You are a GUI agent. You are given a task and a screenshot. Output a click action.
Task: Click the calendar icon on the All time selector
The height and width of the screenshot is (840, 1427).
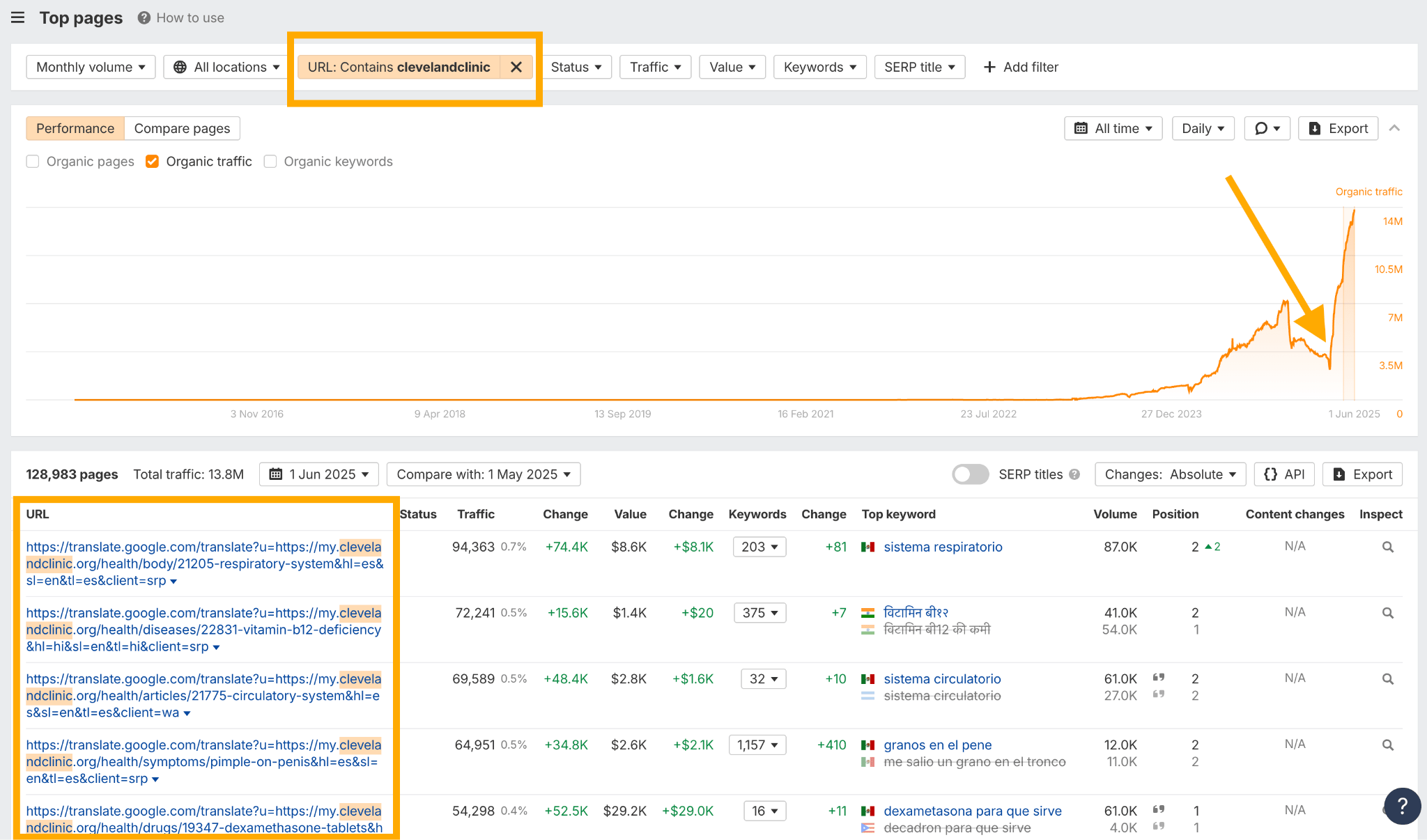point(1081,128)
